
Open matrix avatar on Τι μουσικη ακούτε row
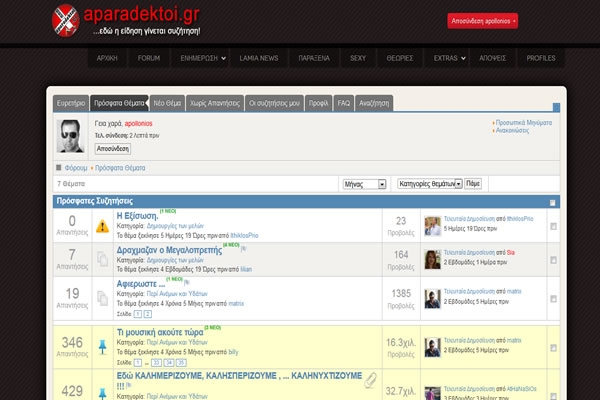pos(432,347)
